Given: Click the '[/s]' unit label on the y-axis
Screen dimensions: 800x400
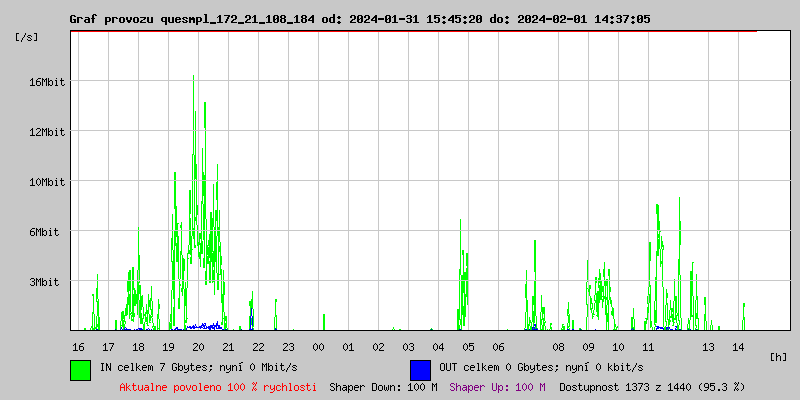Looking at the screenshot, I should coord(28,37).
